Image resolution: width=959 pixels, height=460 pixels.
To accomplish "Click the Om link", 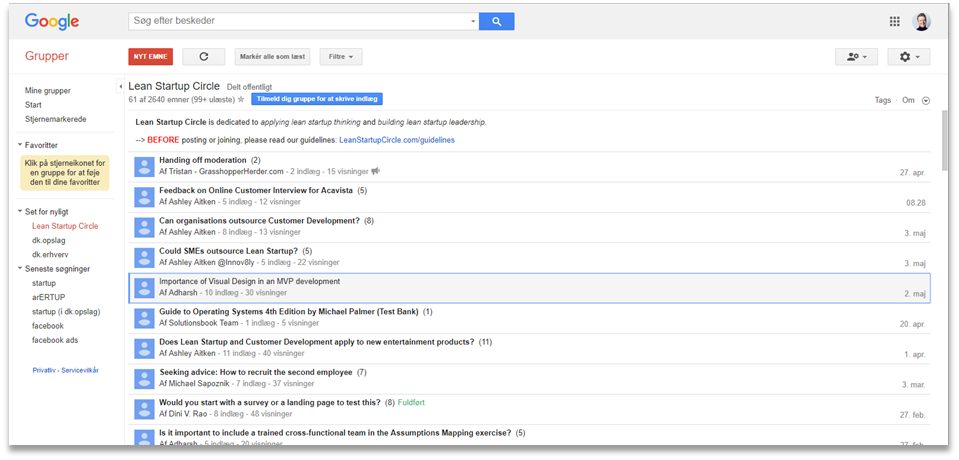I will point(908,100).
